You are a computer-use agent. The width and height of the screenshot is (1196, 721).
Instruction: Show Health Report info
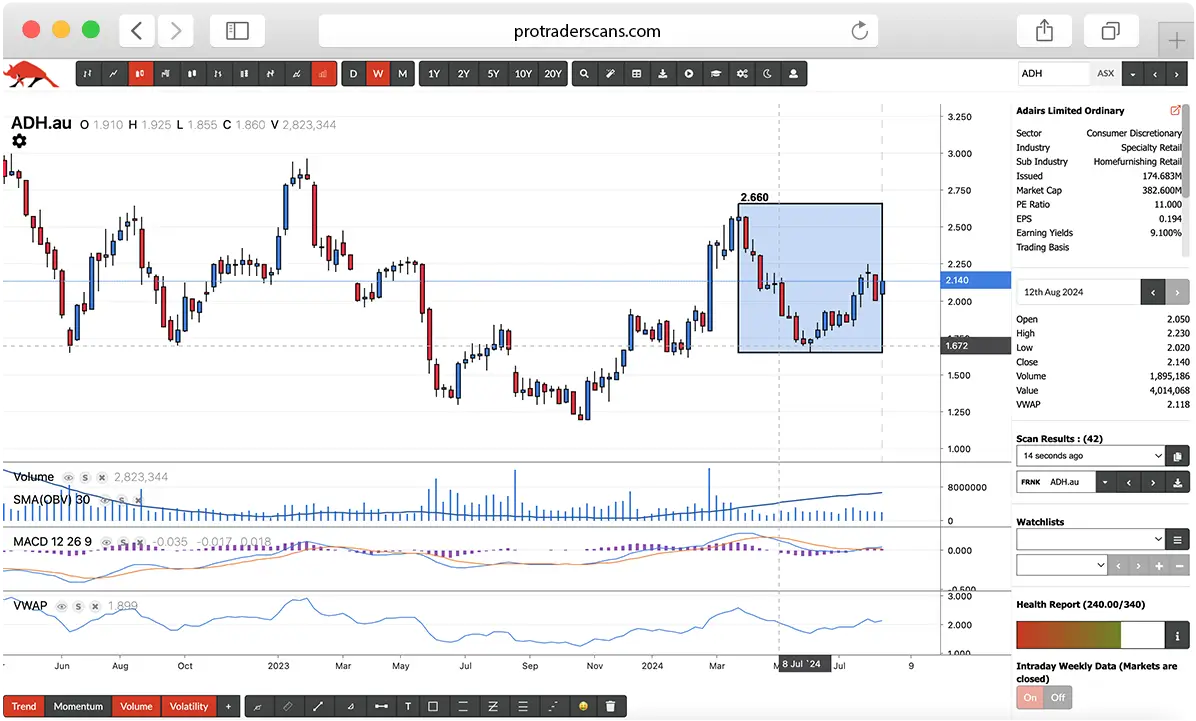[x=1177, y=636]
